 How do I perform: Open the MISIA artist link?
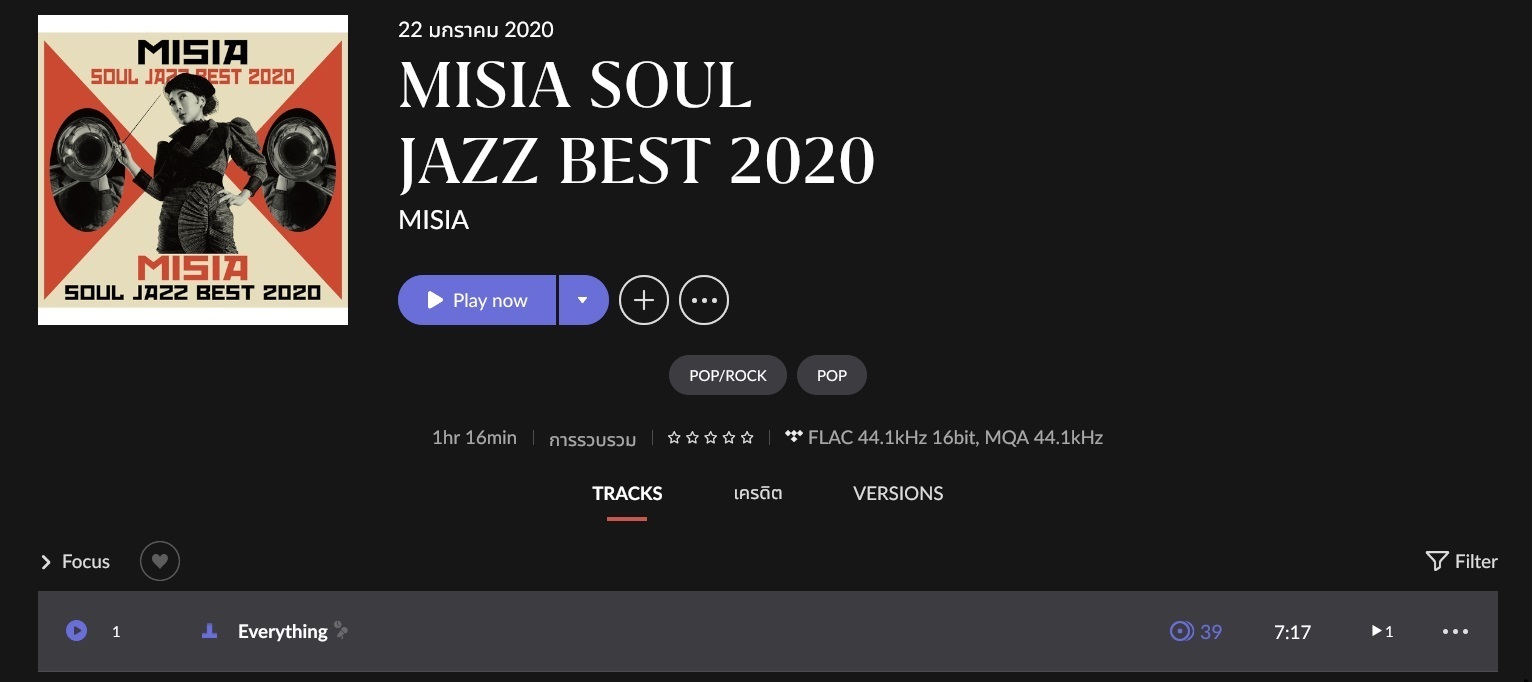click(434, 220)
